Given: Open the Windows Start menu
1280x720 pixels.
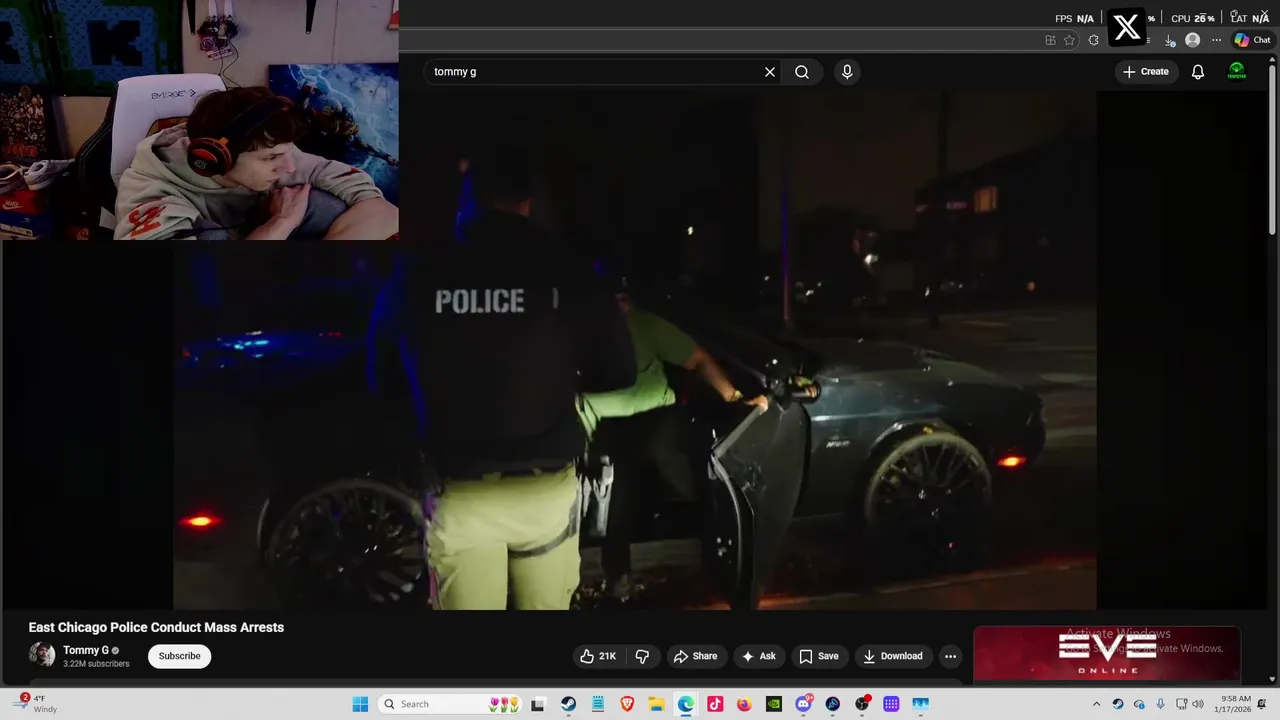Looking at the screenshot, I should coord(360,704).
